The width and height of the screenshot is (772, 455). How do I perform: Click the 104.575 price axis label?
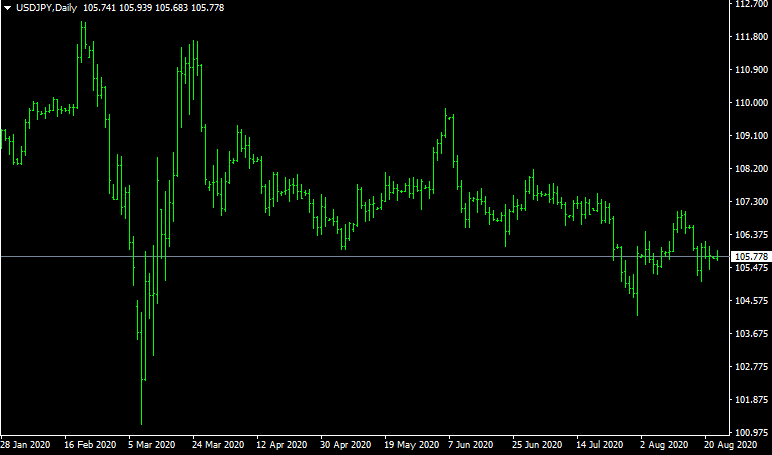[751, 300]
